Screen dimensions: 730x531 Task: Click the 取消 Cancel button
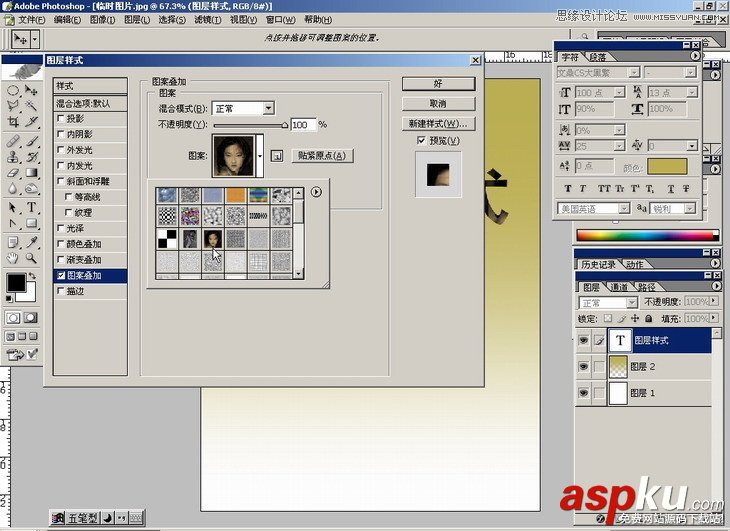tap(438, 104)
